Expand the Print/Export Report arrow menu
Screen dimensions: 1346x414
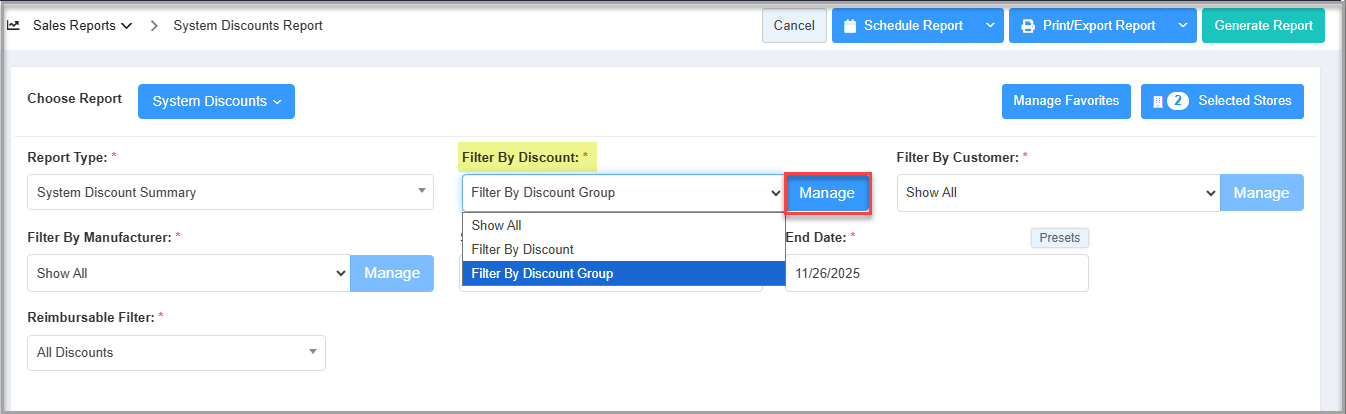click(1183, 26)
